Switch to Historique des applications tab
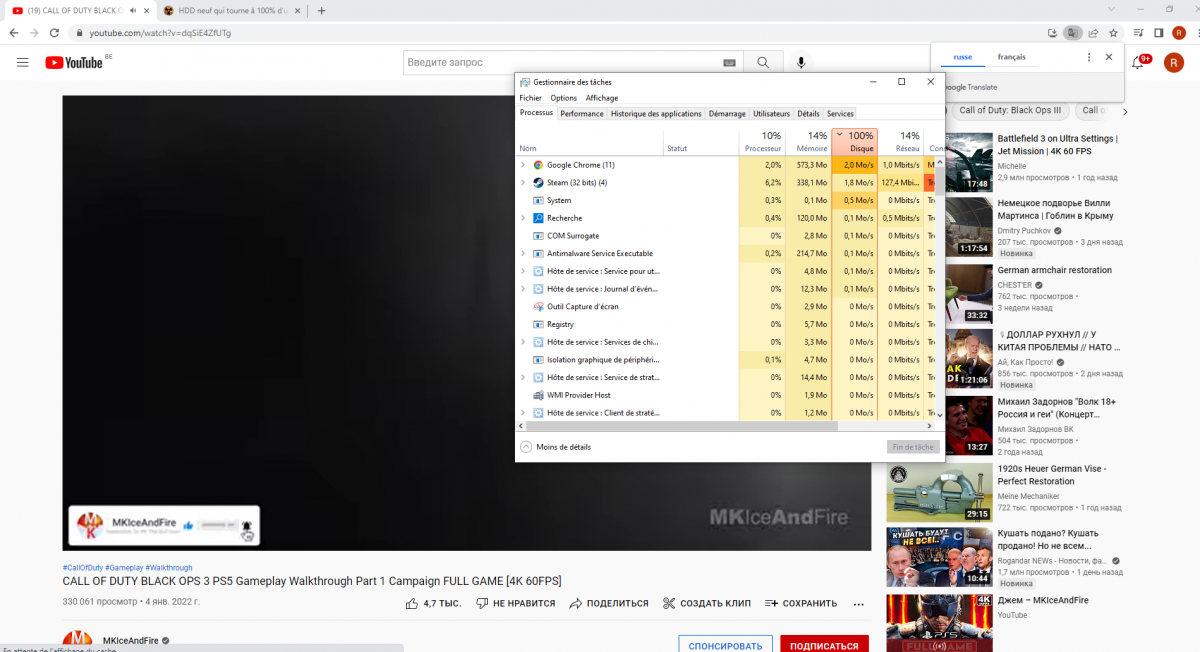Image resolution: width=1200 pixels, height=652 pixels. (656, 114)
